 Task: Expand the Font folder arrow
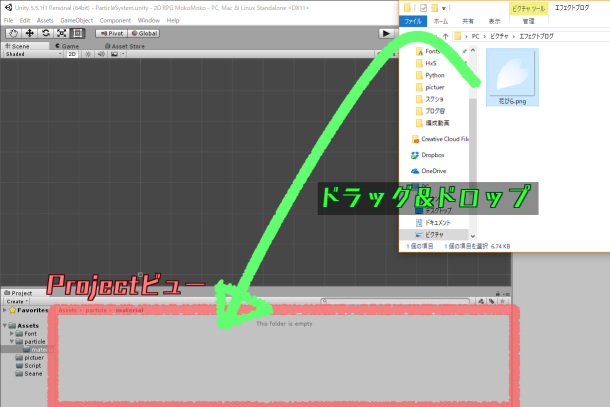pos(12,333)
